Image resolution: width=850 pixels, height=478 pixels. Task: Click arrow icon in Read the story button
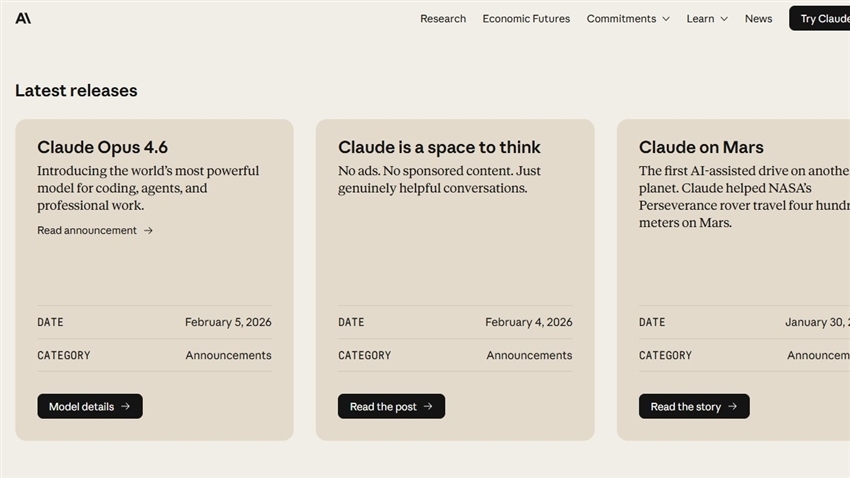pos(732,407)
